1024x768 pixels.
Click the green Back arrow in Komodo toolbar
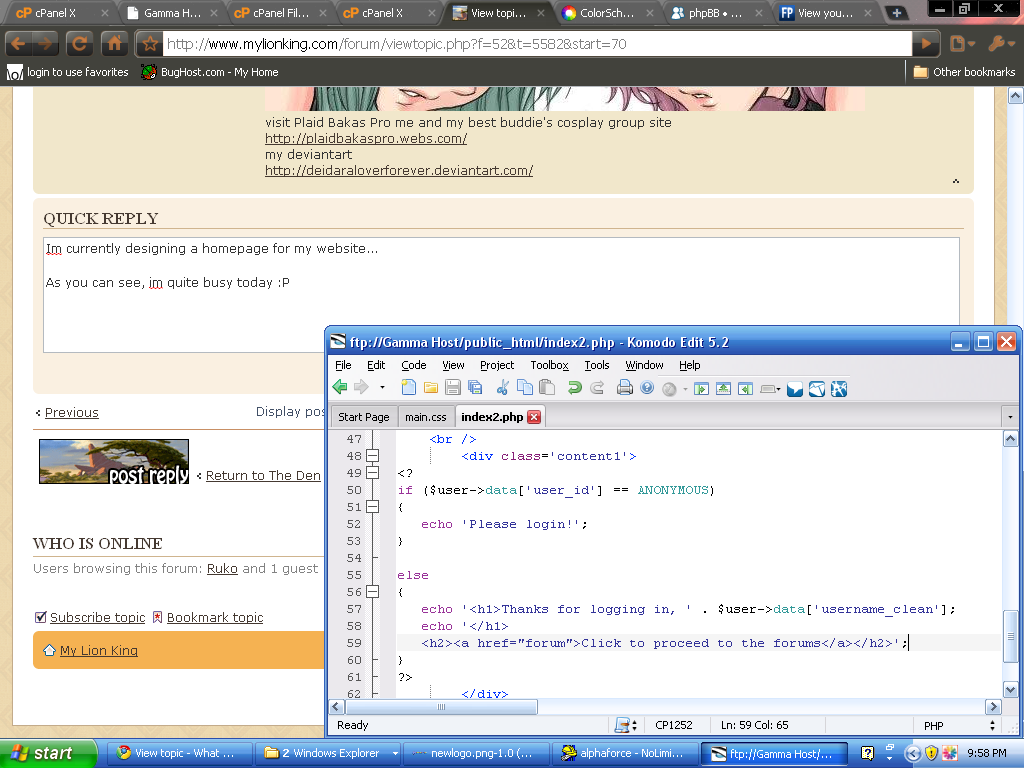[340, 388]
